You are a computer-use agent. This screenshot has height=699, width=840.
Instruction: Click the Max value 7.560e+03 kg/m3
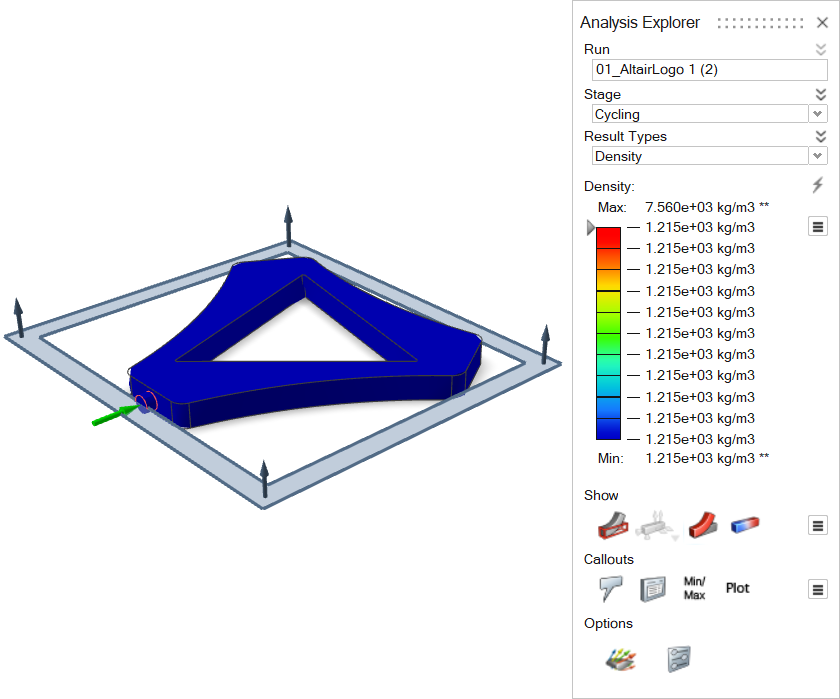coord(700,207)
